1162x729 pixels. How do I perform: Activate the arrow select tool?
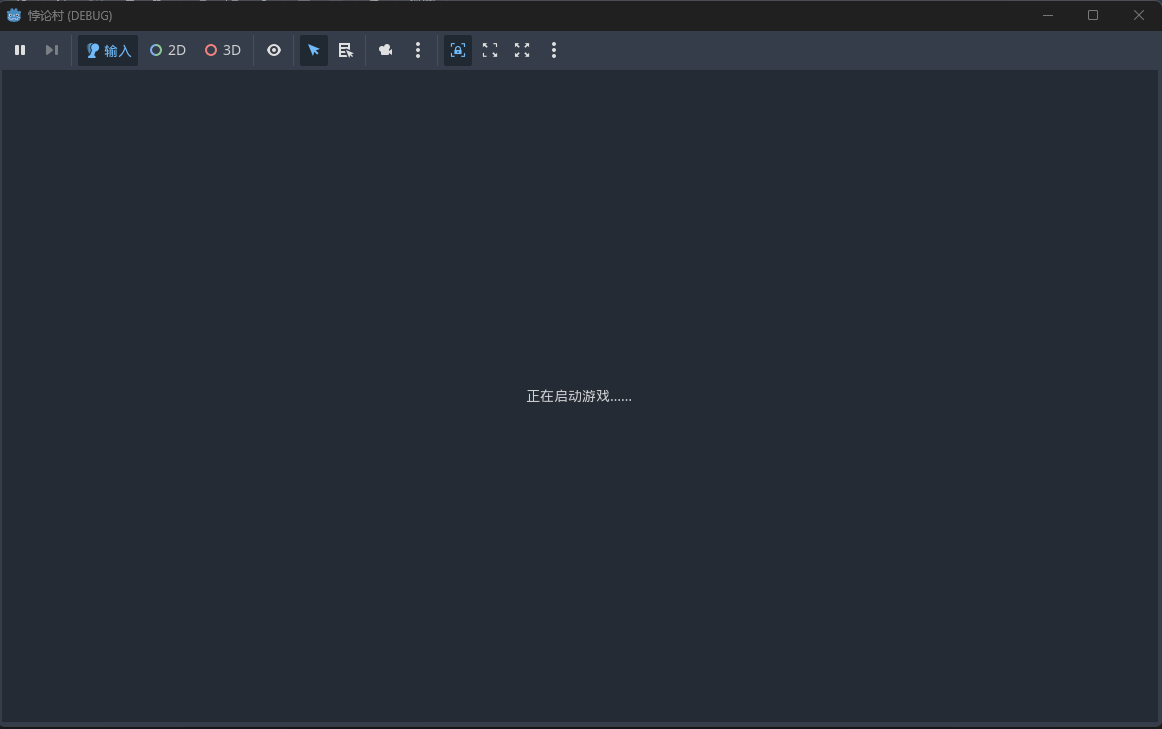pyautogui.click(x=314, y=50)
